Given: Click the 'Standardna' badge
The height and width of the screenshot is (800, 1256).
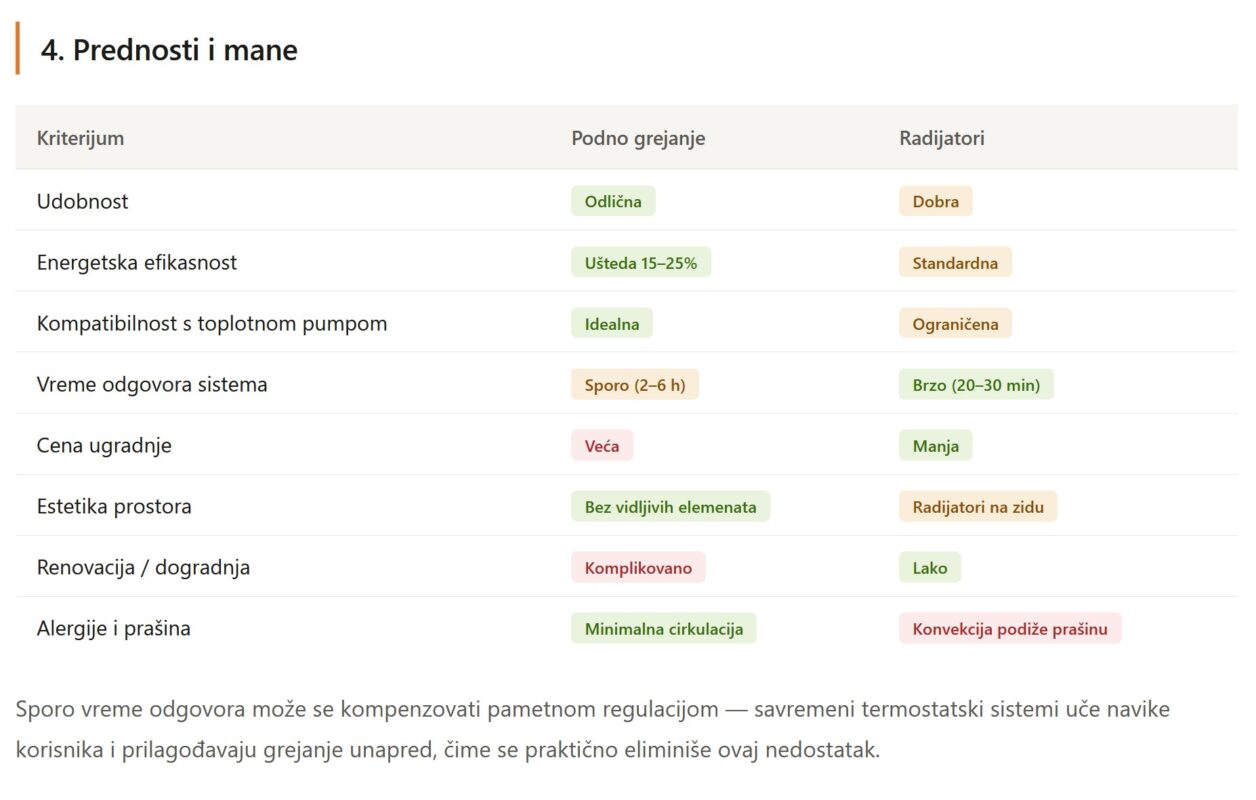Looking at the screenshot, I should pyautogui.click(x=955, y=263).
